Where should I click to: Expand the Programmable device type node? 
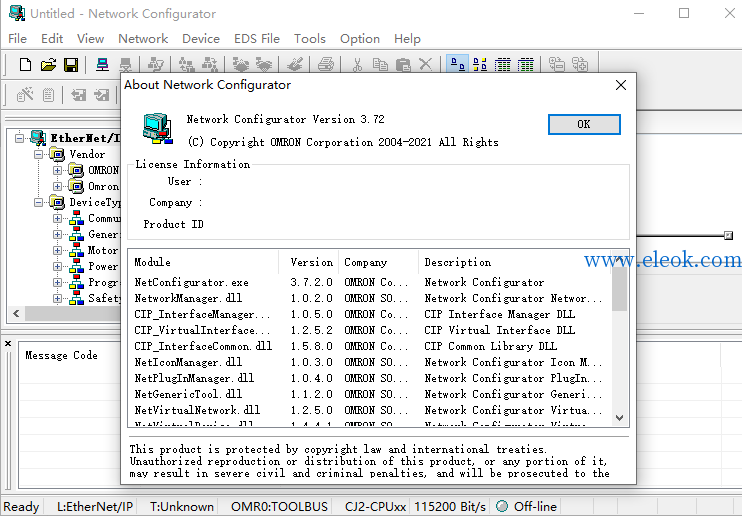click(57, 283)
